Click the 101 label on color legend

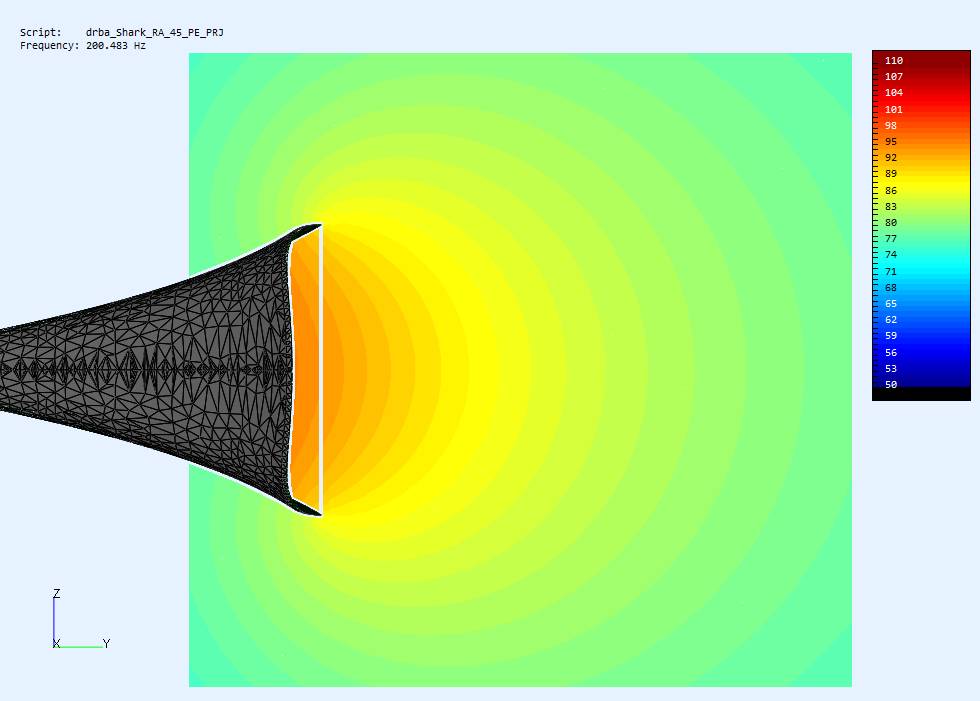coord(894,109)
